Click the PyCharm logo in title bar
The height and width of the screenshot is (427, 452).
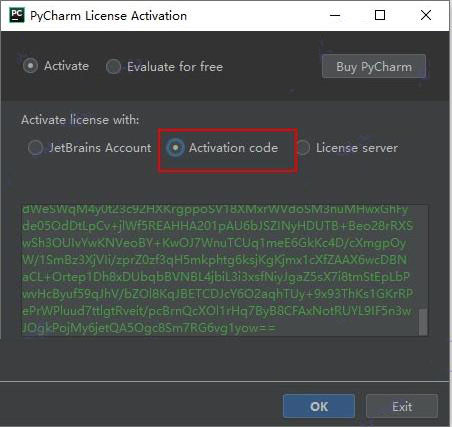[x=16, y=15]
